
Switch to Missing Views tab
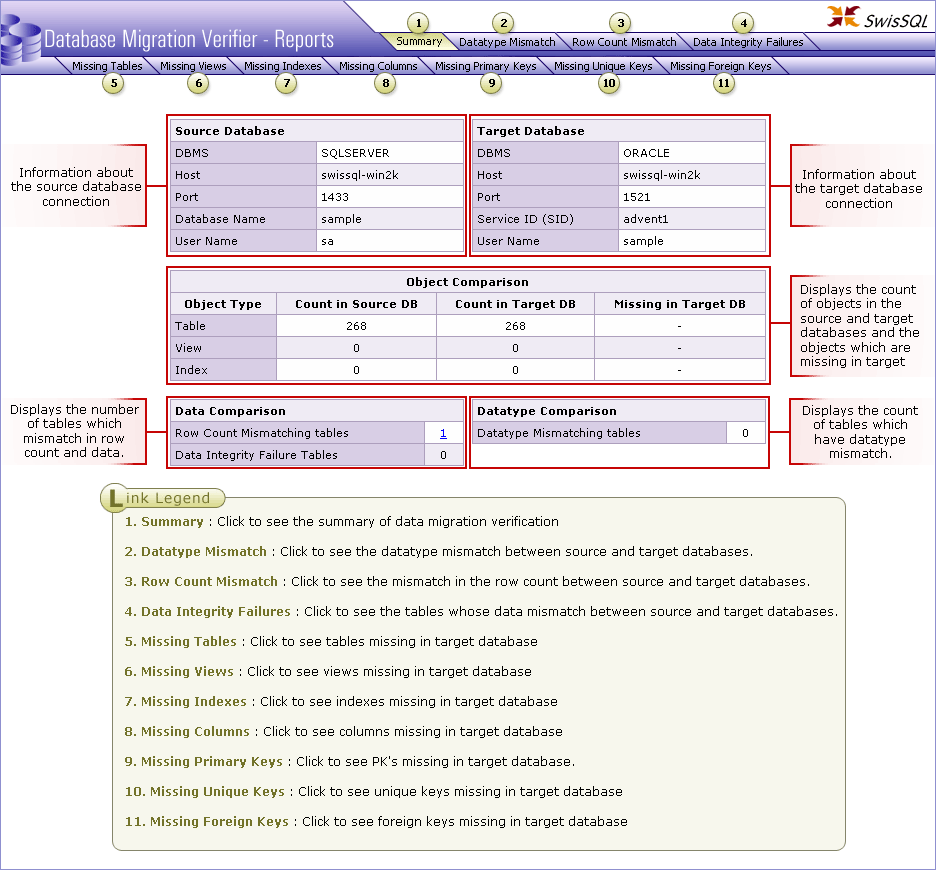[193, 66]
